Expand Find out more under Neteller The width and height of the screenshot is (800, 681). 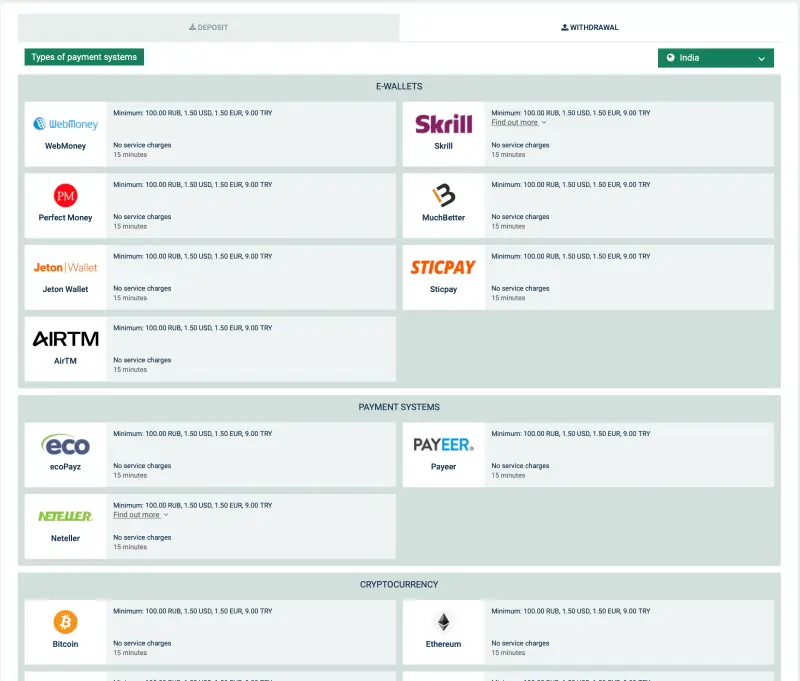pyautogui.click(x=140, y=515)
